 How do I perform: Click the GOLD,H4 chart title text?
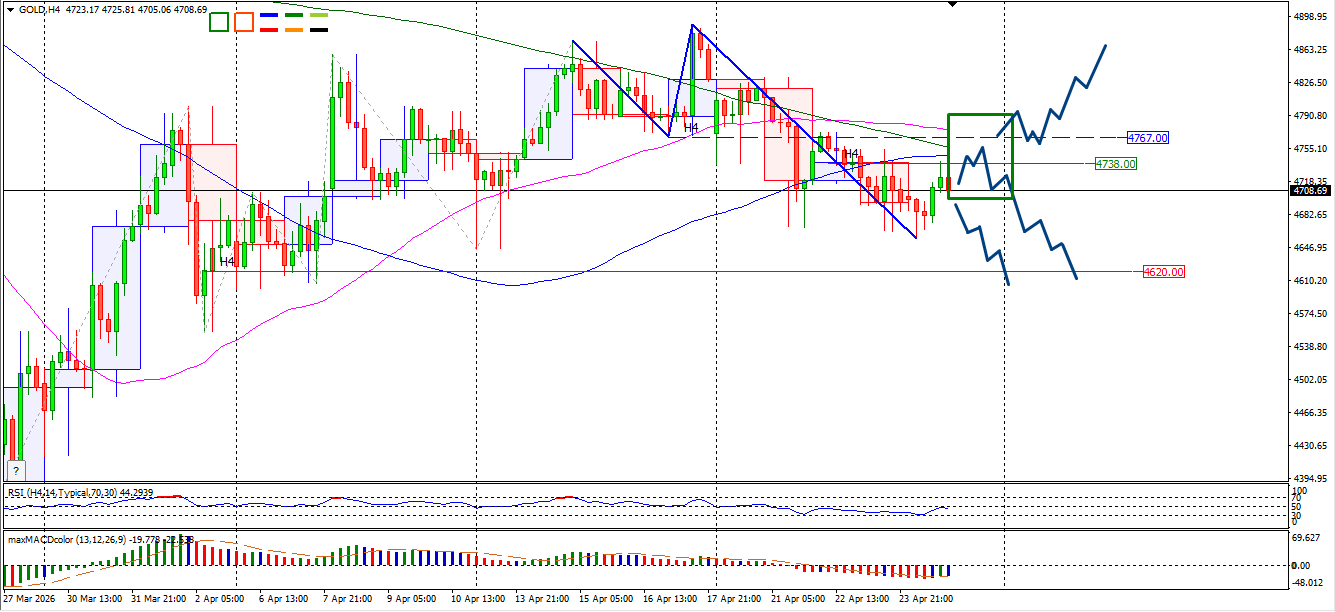point(39,10)
